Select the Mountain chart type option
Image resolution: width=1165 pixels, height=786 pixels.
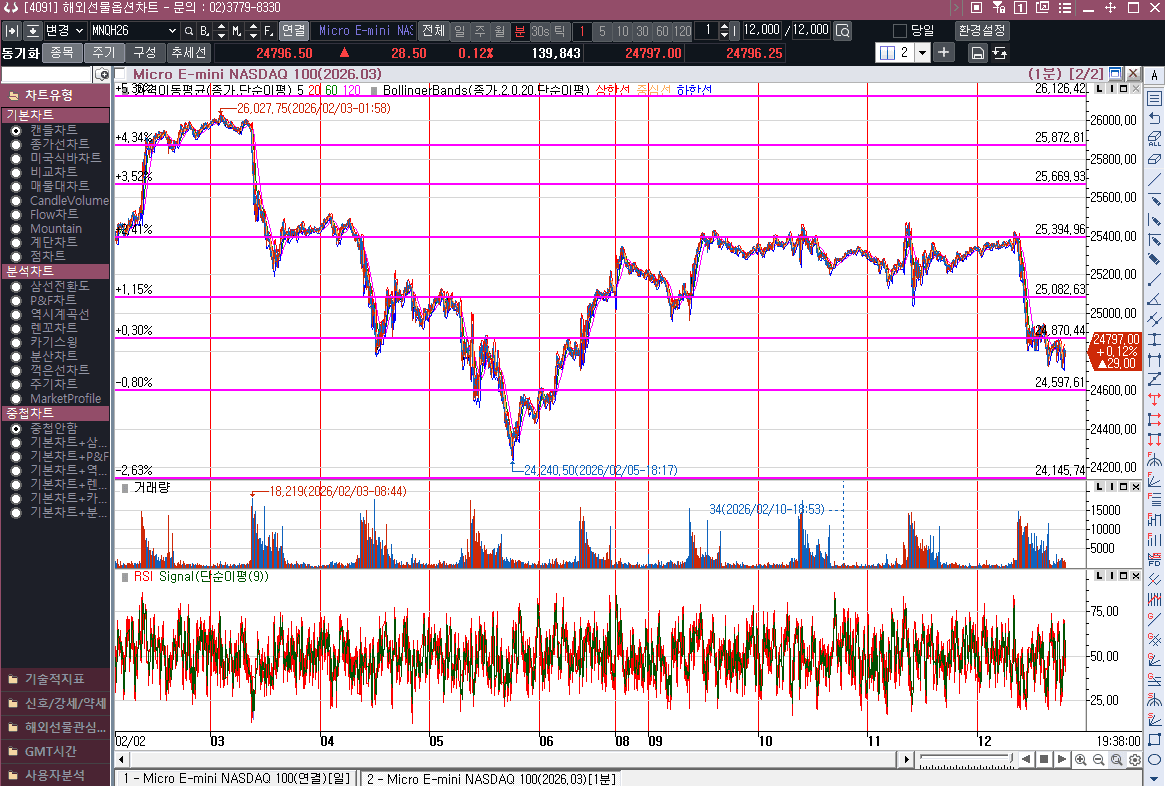16,229
